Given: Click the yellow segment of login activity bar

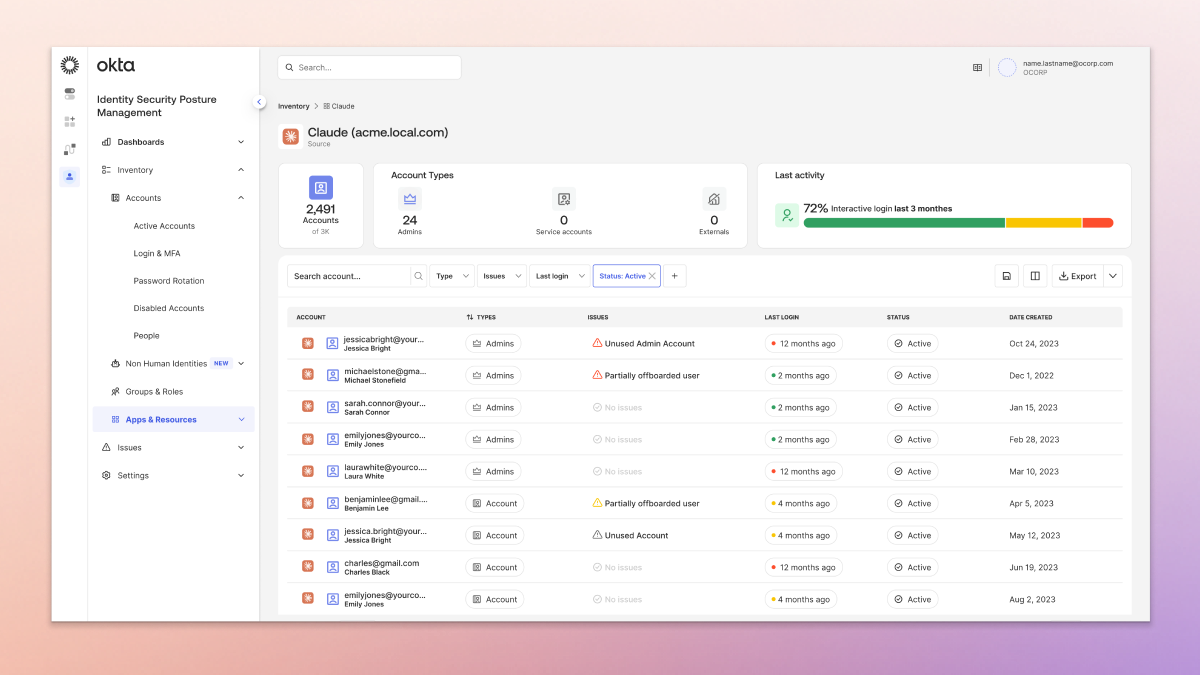Looking at the screenshot, I should tap(1044, 223).
